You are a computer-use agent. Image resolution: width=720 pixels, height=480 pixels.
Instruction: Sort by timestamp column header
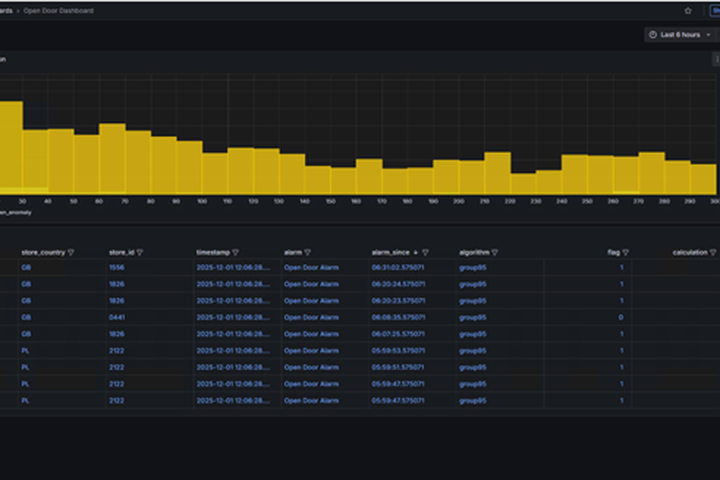213,253
